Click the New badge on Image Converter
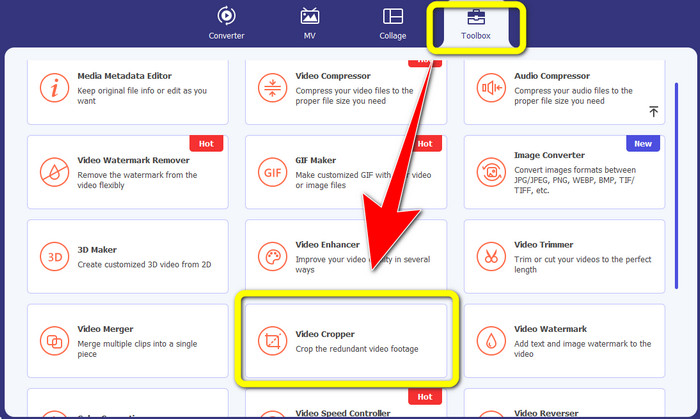The height and width of the screenshot is (419, 700). tap(643, 144)
